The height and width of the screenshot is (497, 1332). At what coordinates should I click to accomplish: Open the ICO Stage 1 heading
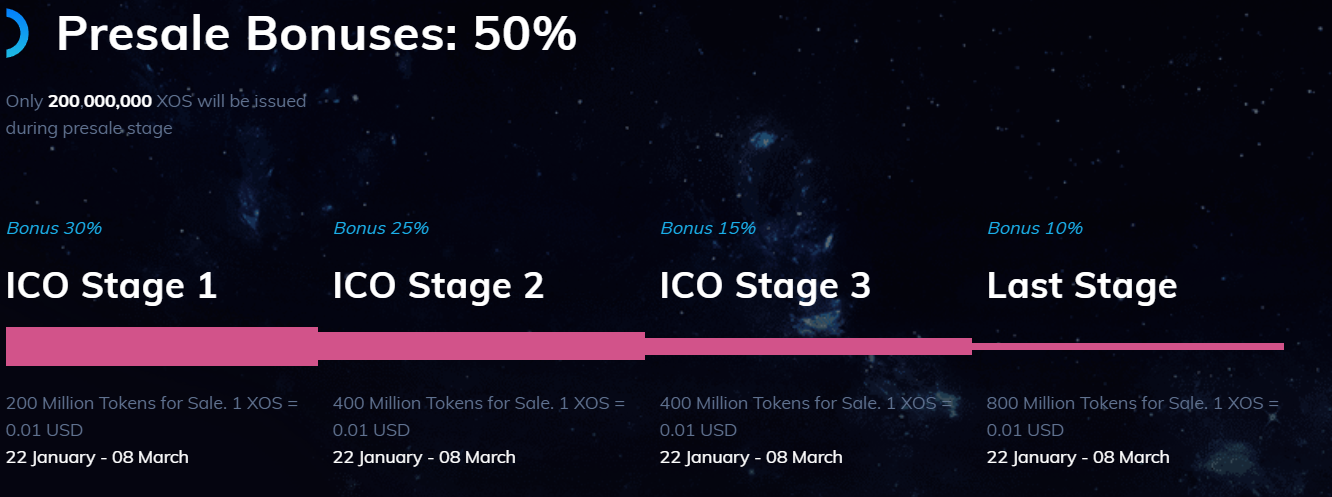pyautogui.click(x=111, y=286)
